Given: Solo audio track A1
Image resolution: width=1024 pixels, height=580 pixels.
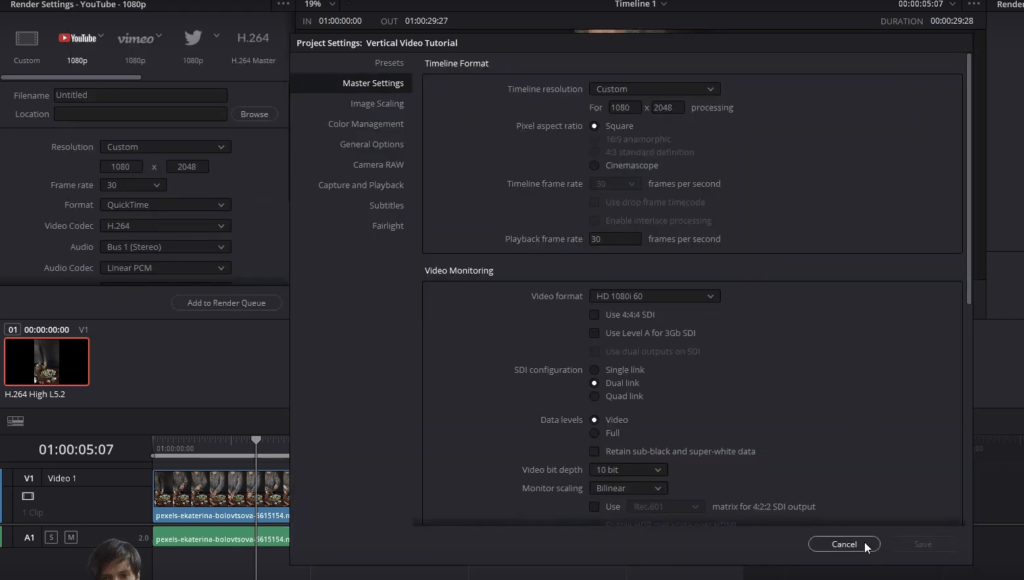Looking at the screenshot, I should pos(51,538).
